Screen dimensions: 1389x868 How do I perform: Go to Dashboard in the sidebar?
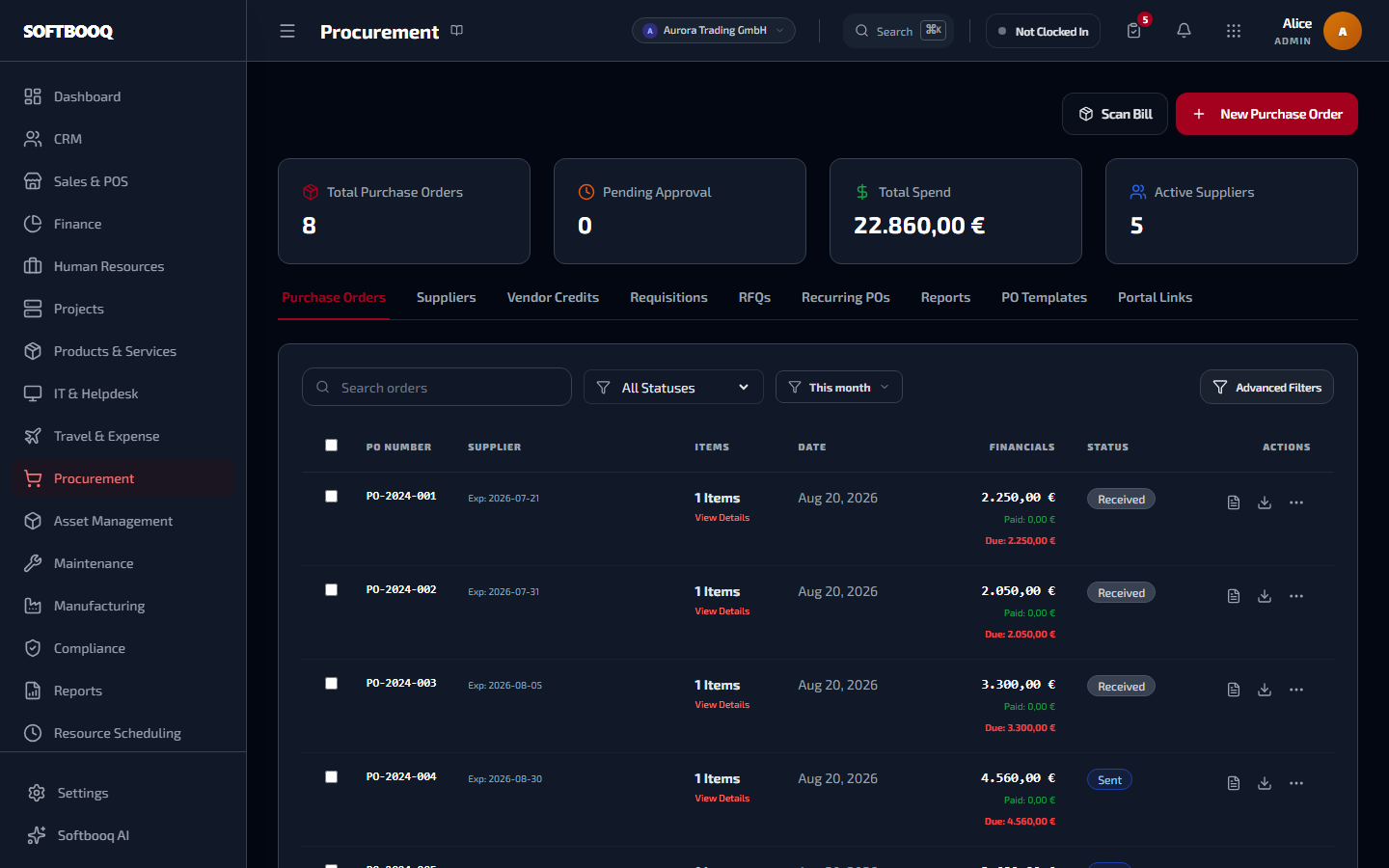(123, 96)
